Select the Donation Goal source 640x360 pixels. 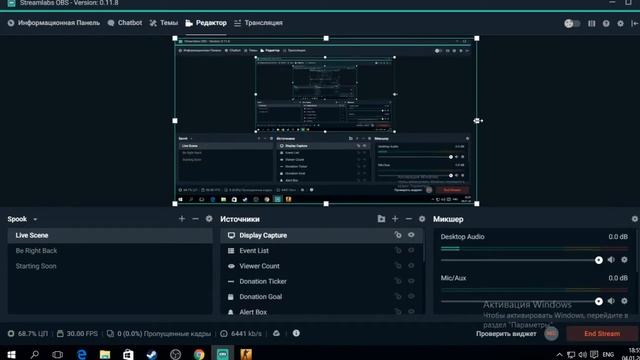322,297
